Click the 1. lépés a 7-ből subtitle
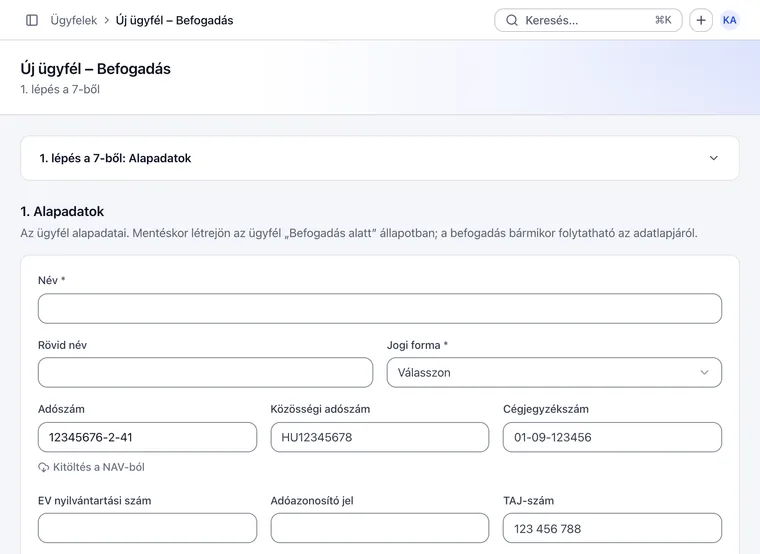 point(60,89)
